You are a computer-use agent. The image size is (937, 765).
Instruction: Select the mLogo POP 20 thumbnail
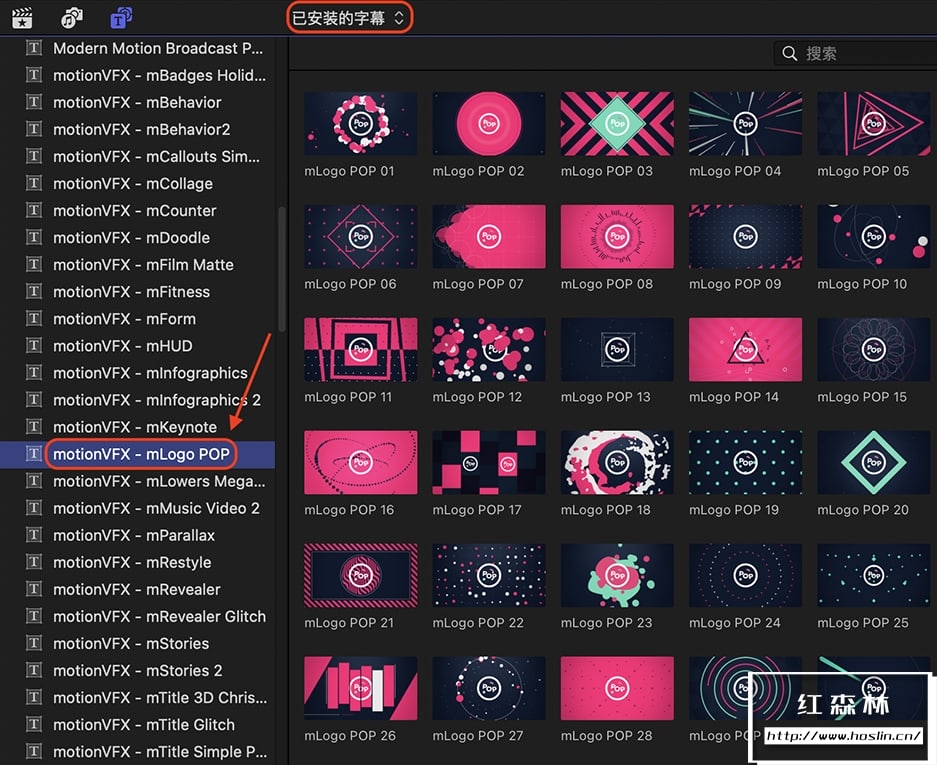874,463
